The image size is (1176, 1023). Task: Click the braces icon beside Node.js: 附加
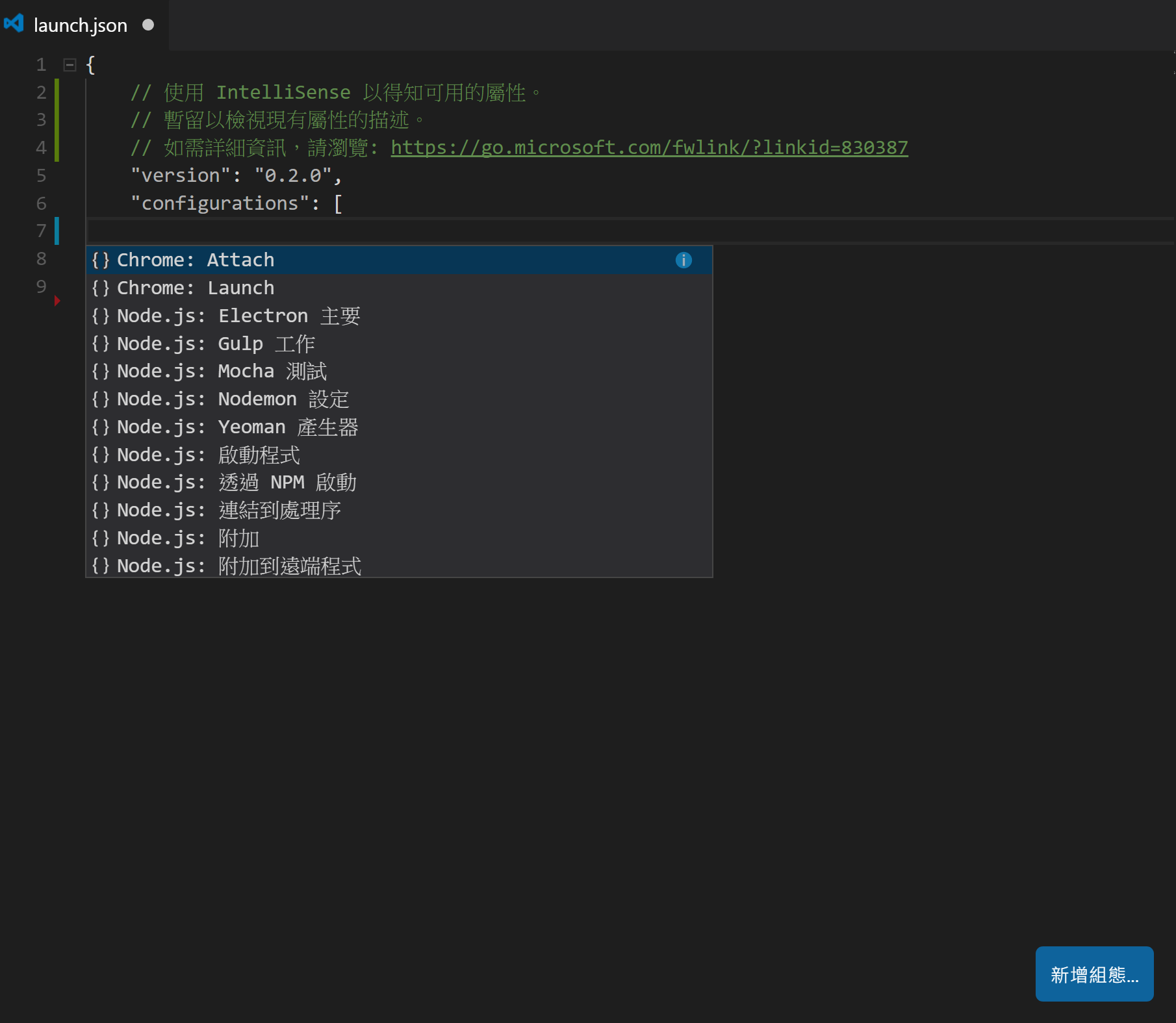[101, 538]
